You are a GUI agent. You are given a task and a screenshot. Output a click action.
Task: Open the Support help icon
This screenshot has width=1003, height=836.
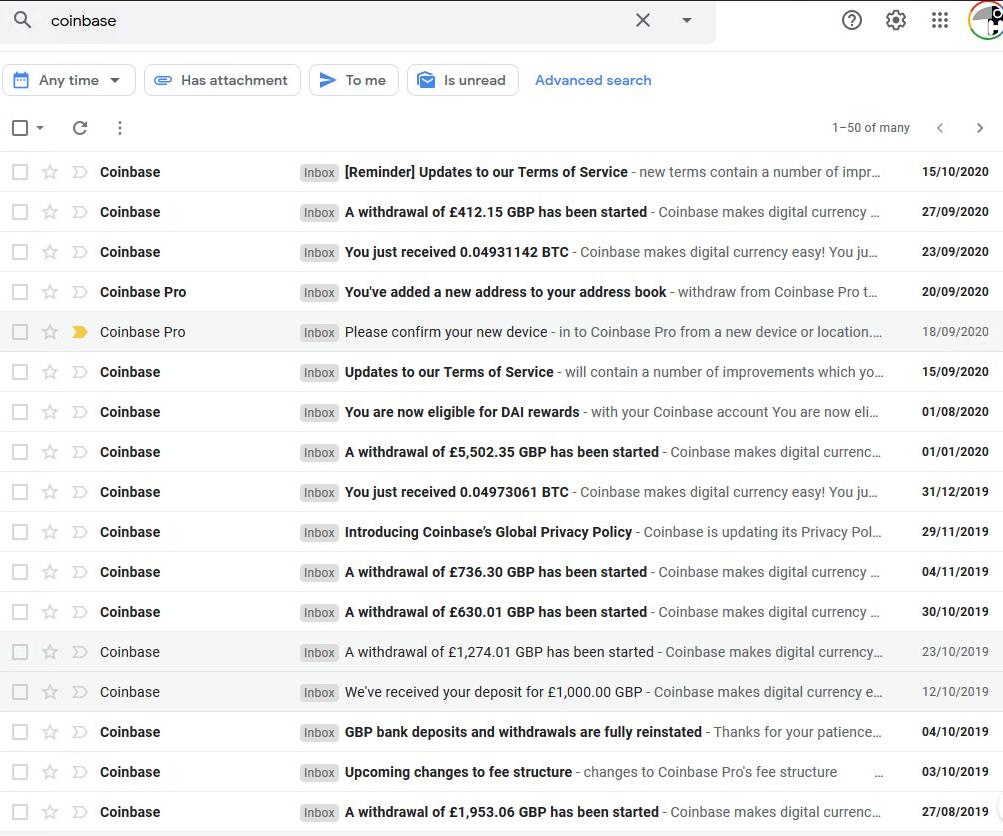pyautogui.click(x=852, y=20)
